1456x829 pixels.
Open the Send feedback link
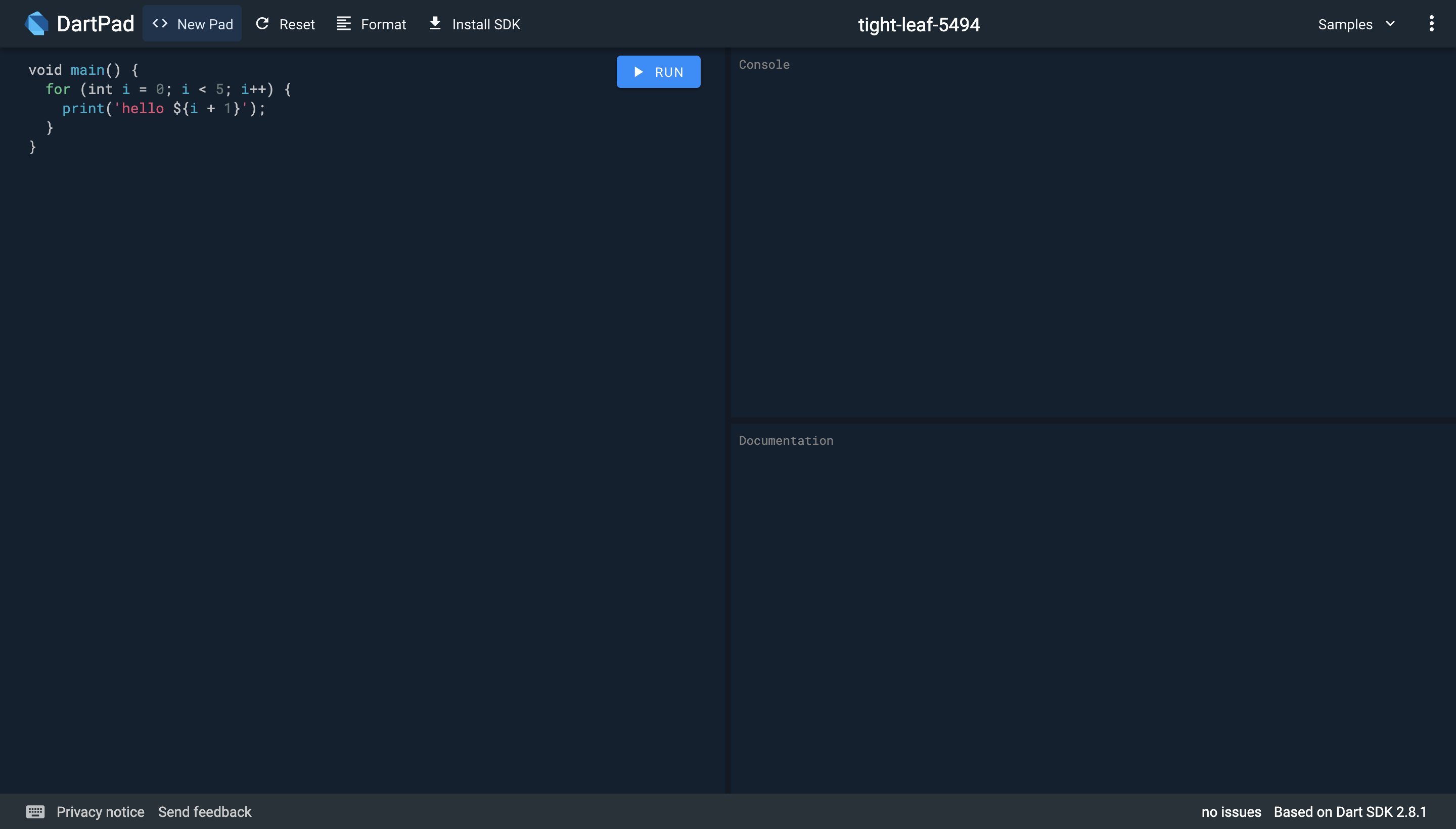(204, 811)
